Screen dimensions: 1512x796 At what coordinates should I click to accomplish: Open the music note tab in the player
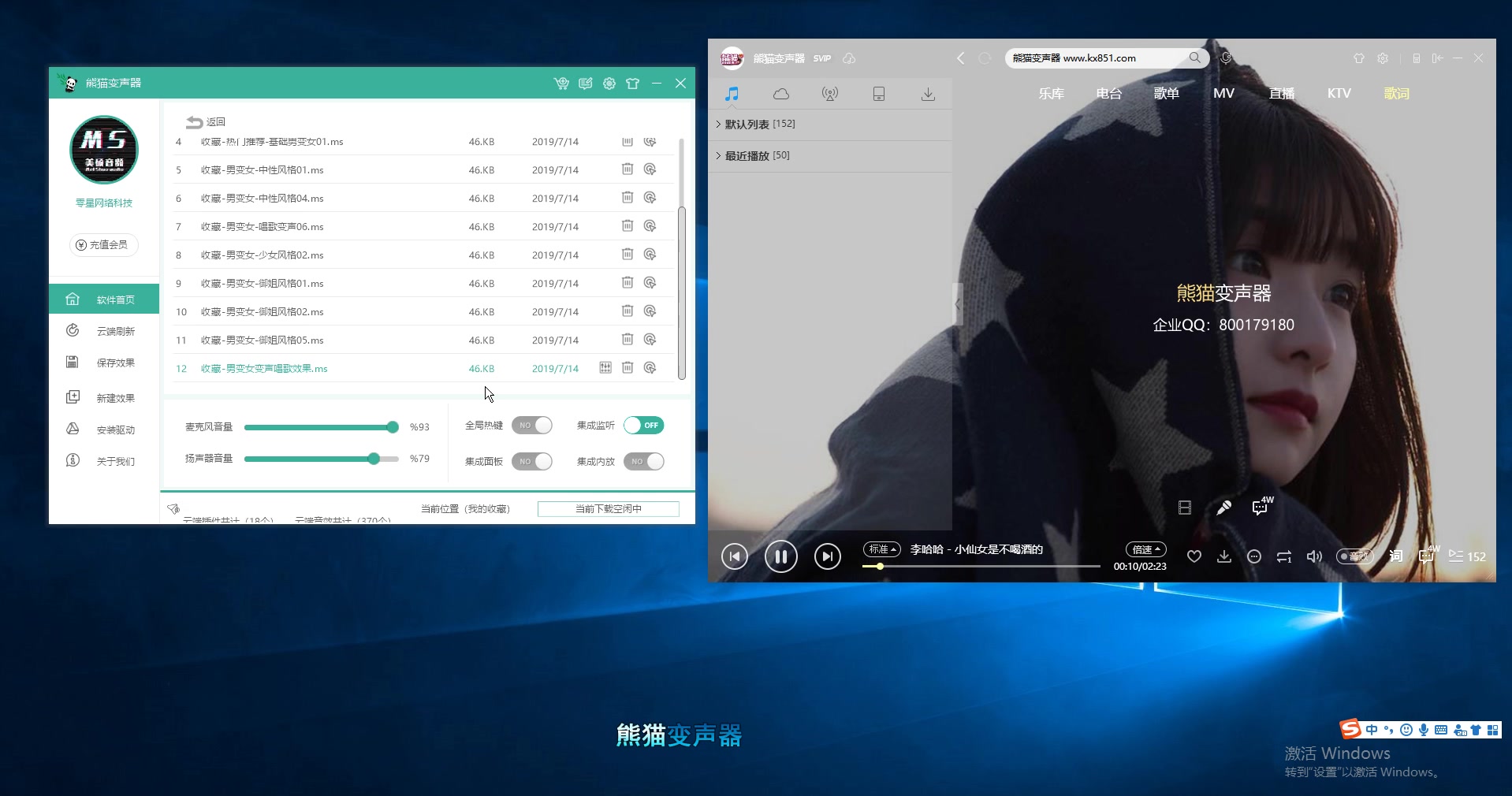(732, 95)
